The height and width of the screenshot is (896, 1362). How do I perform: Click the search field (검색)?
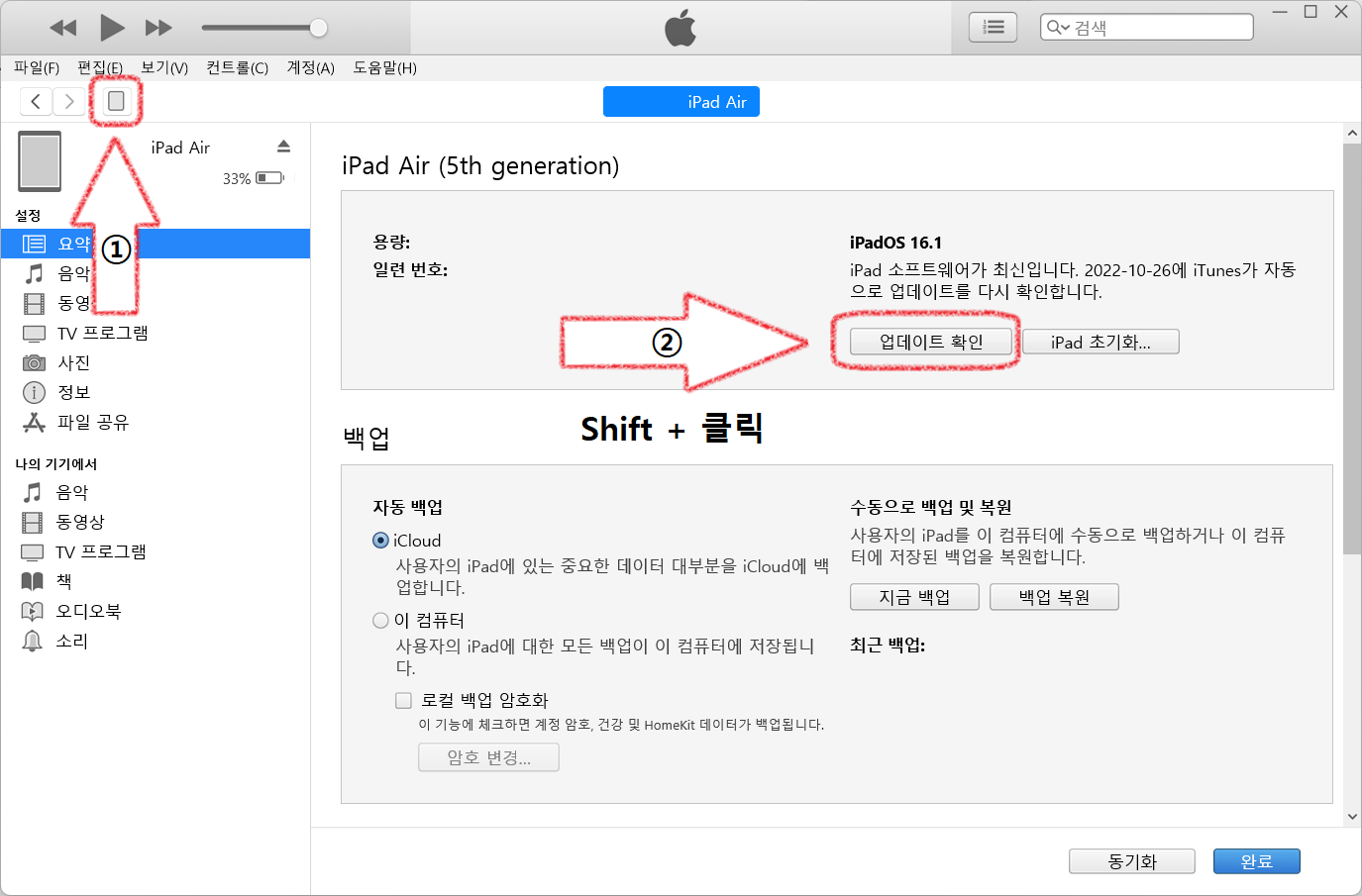coord(1147,28)
